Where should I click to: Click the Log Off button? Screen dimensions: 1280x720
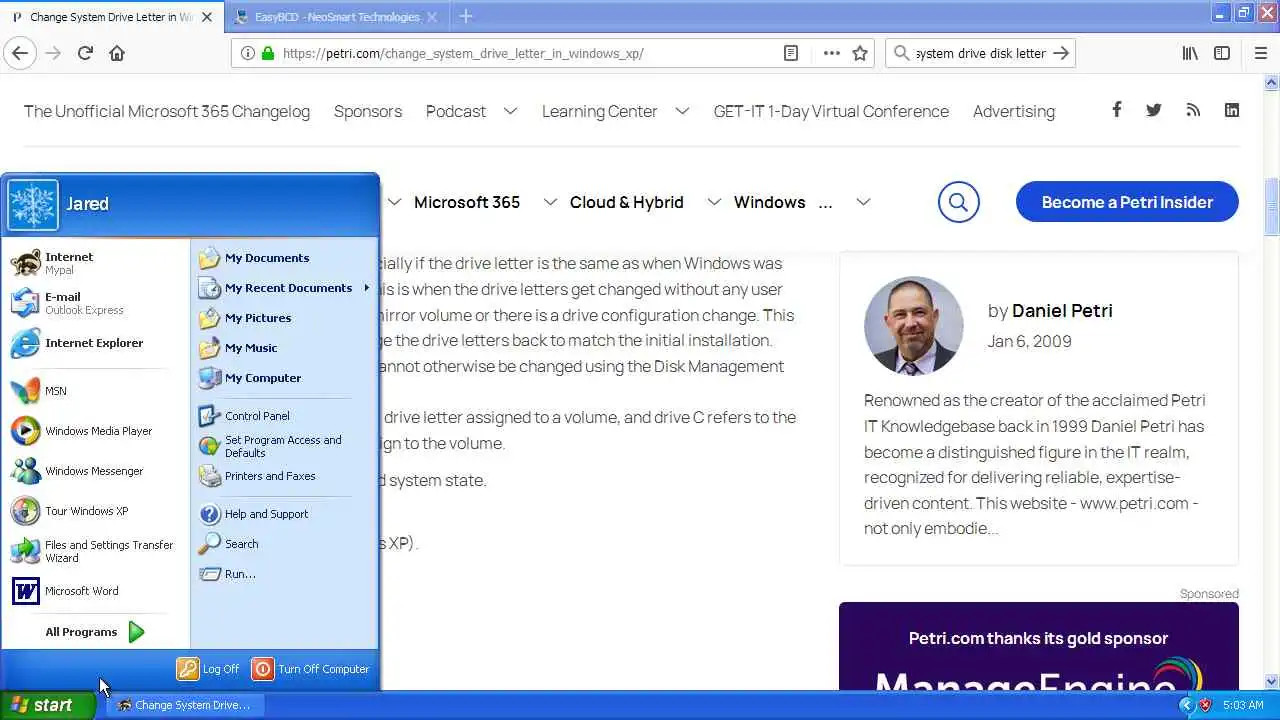[x=208, y=669]
